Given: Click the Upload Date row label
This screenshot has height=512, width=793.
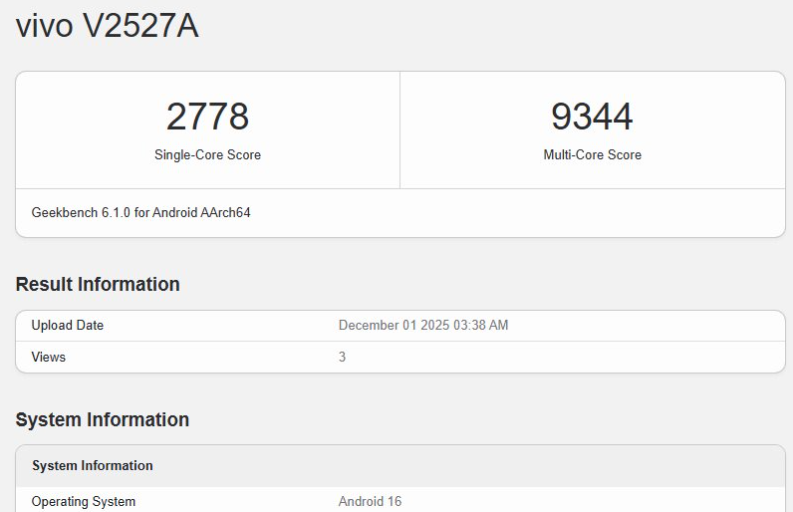Looking at the screenshot, I should (x=67, y=325).
